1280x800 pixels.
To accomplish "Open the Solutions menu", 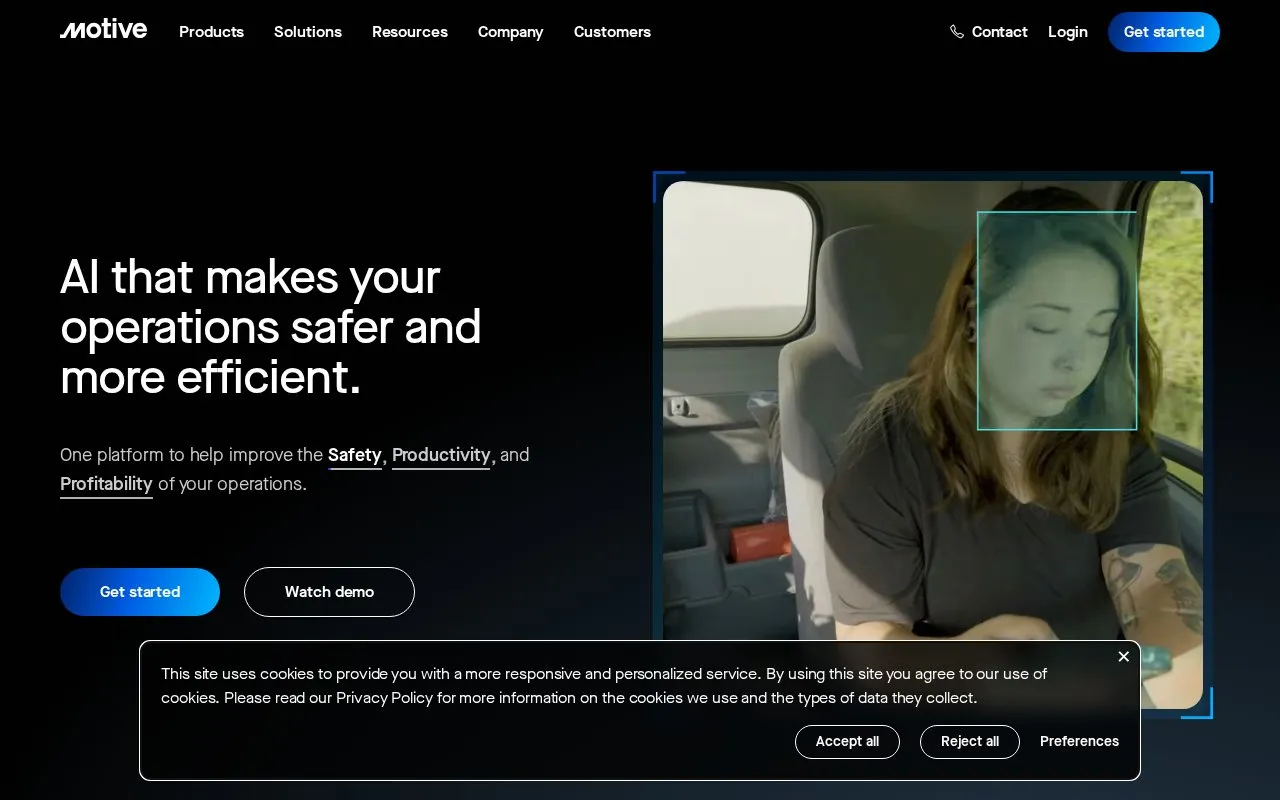I will pos(308,32).
